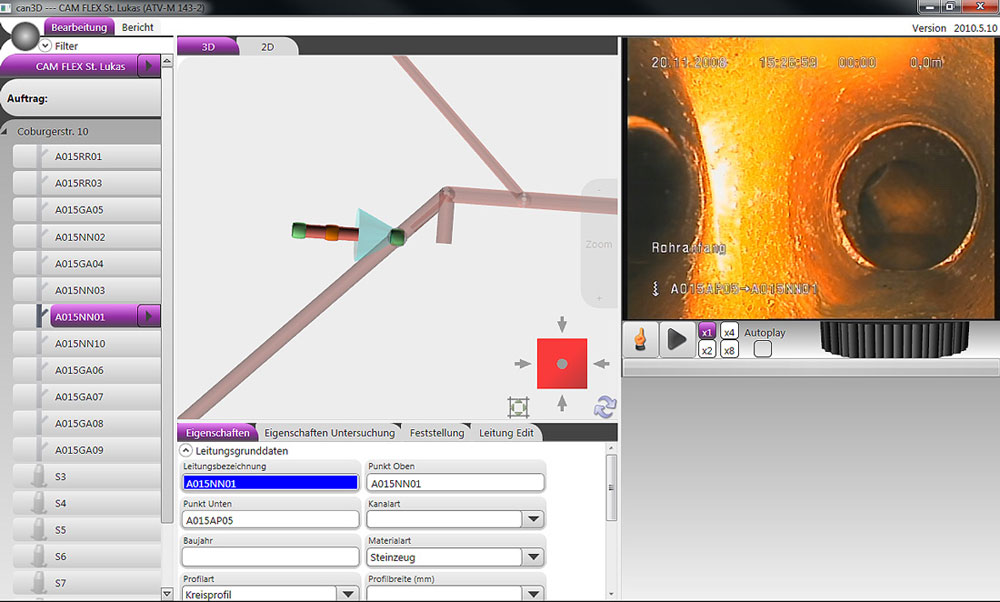The image size is (1000, 602).
Task: Click the arrow right of red square
Action: (x=601, y=364)
